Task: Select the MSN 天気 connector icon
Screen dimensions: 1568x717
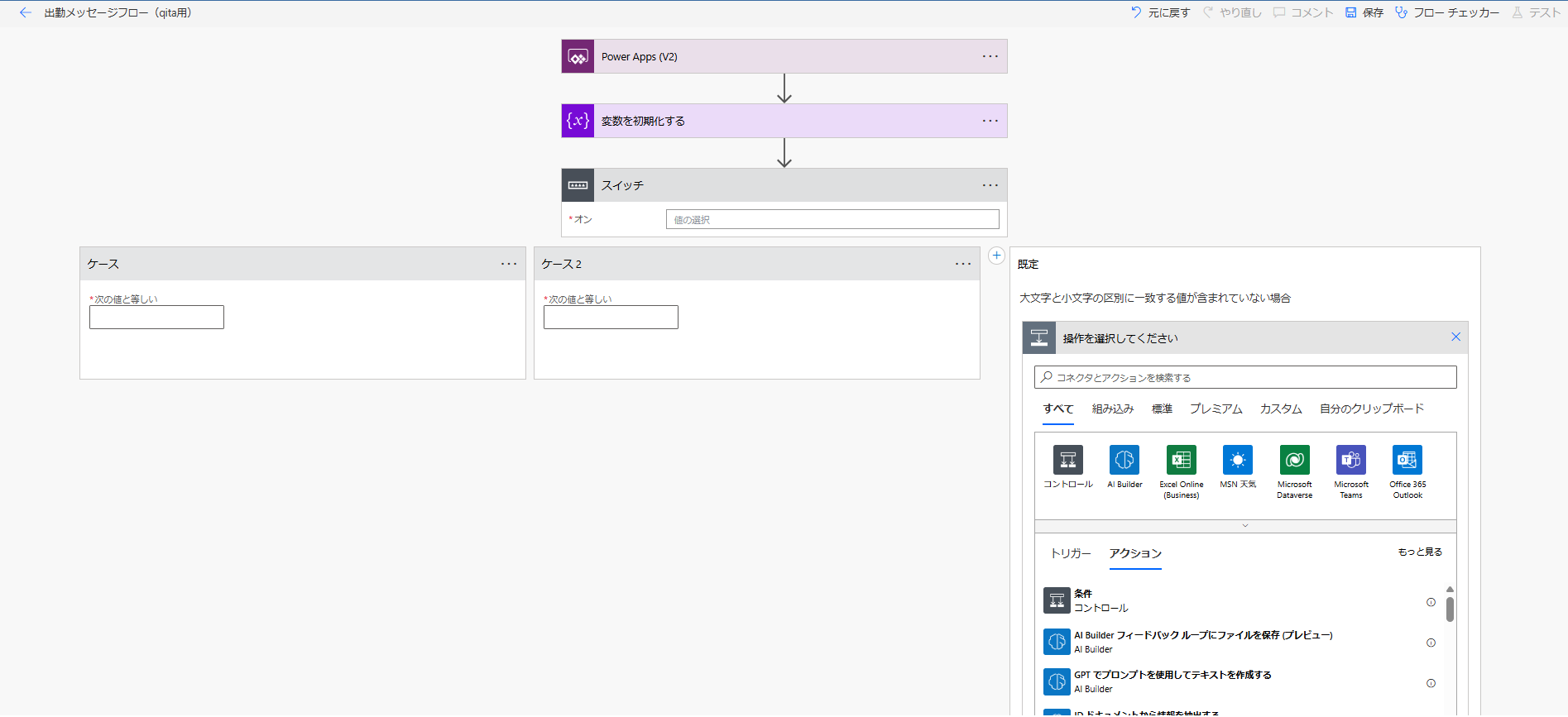Action: [1238, 460]
